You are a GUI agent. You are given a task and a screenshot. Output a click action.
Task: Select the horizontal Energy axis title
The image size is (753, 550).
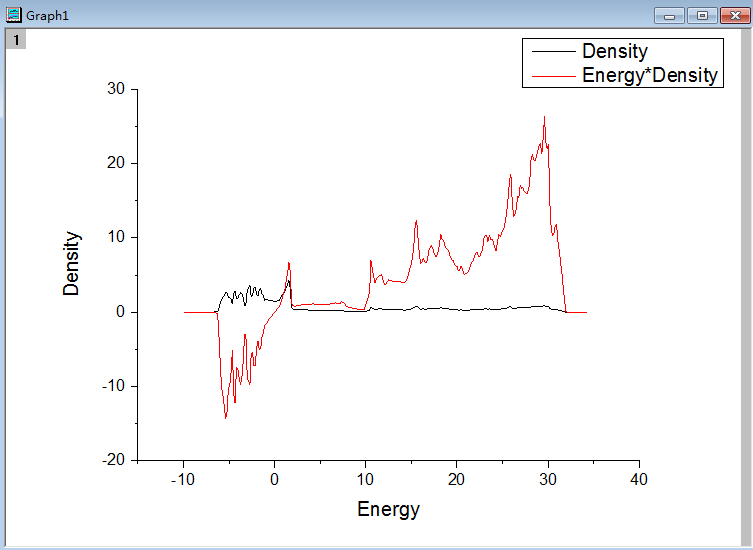pyautogui.click(x=388, y=510)
